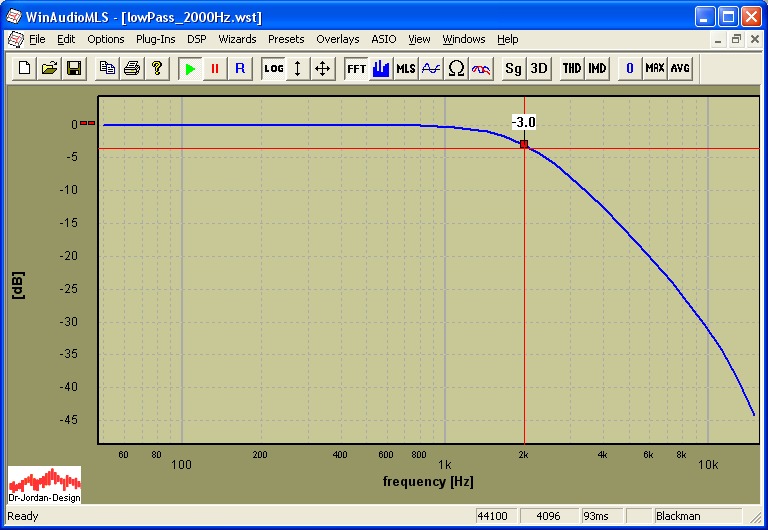This screenshot has width=768, height=530.
Task: Select the MLS measurement mode
Action: point(406,68)
